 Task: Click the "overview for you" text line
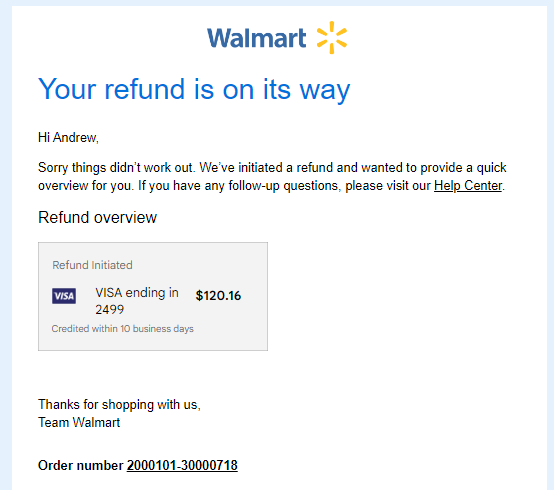pyautogui.click(x=85, y=186)
